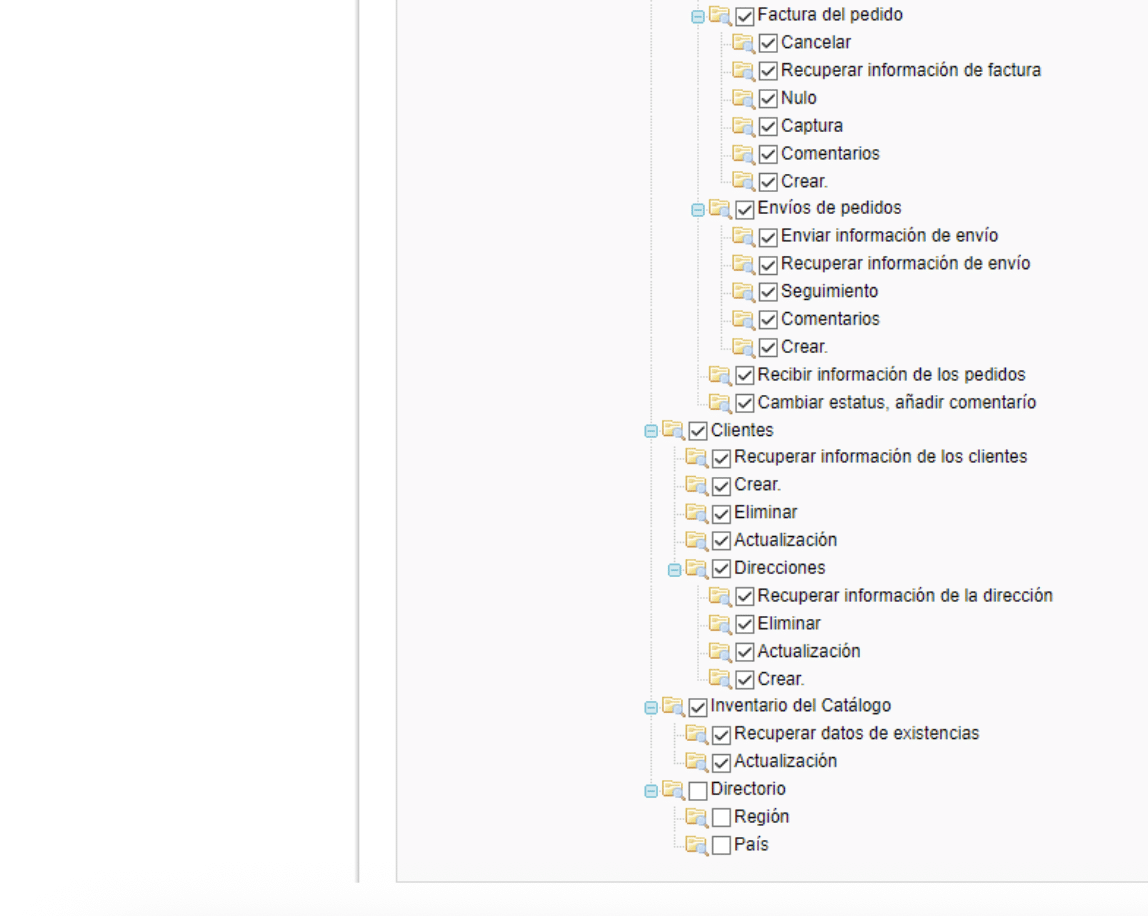Click the folder icon beside Clientes
The height and width of the screenshot is (916, 1148).
673,430
